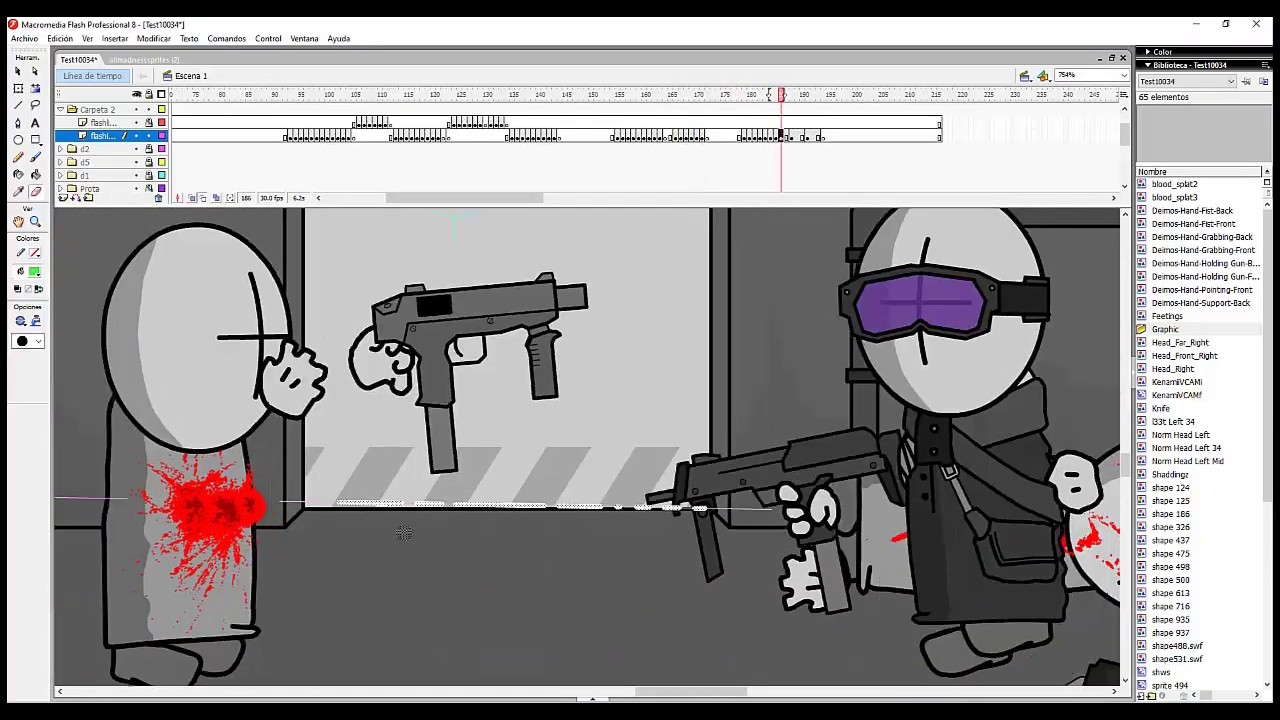Click the insert layer icon
Image resolution: width=1280 pixels, height=720 pixels.
[x=62, y=198]
